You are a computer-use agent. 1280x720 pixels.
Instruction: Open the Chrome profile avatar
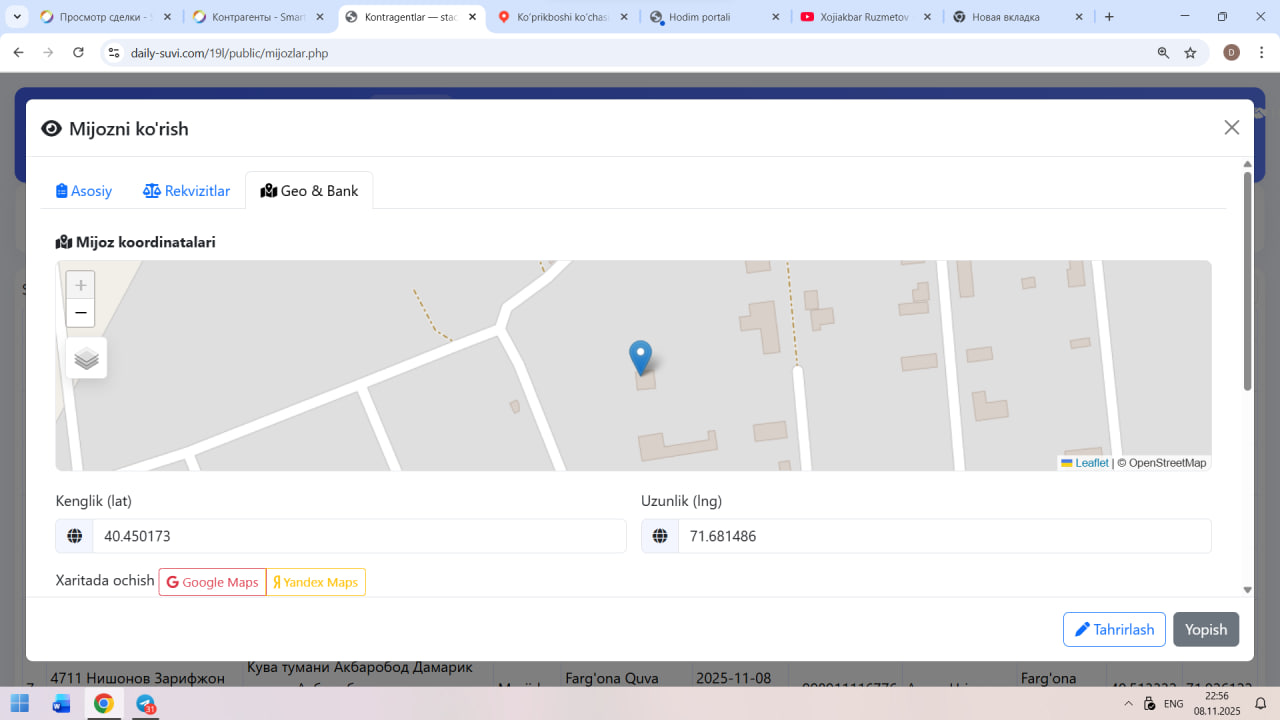click(1232, 53)
